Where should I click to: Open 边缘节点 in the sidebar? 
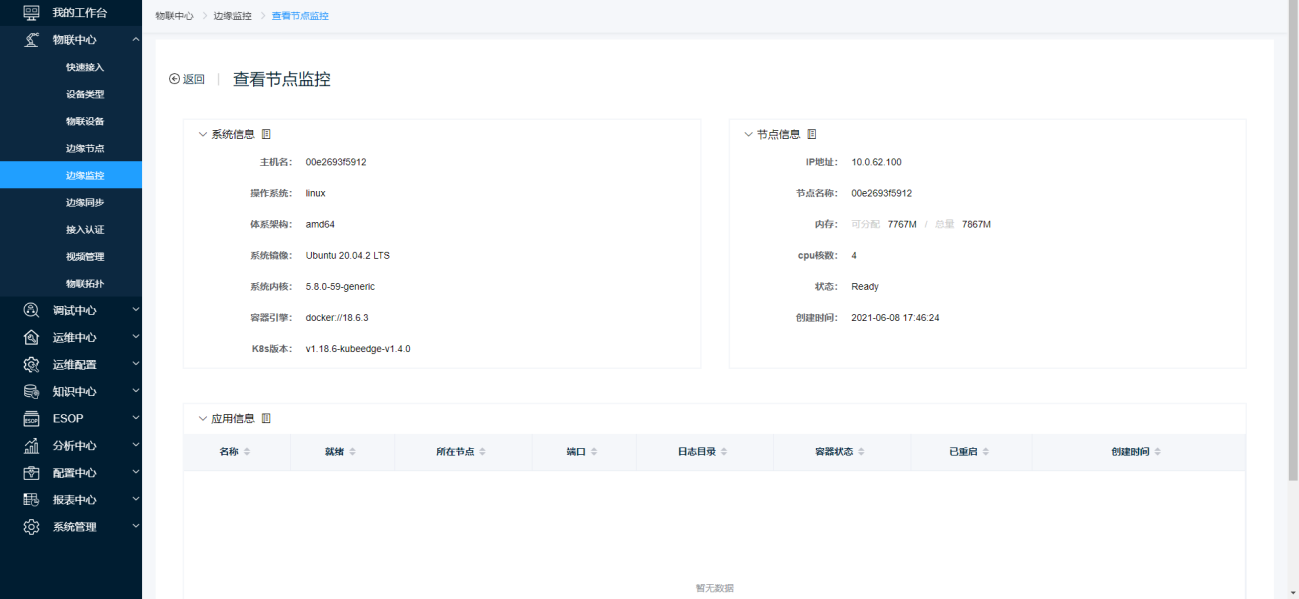pyautogui.click(x=85, y=148)
